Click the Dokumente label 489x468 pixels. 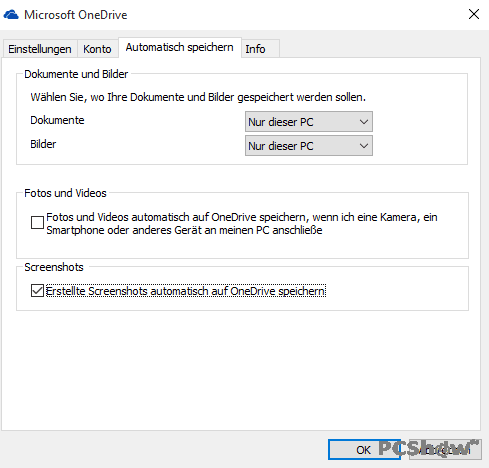pos(57,120)
